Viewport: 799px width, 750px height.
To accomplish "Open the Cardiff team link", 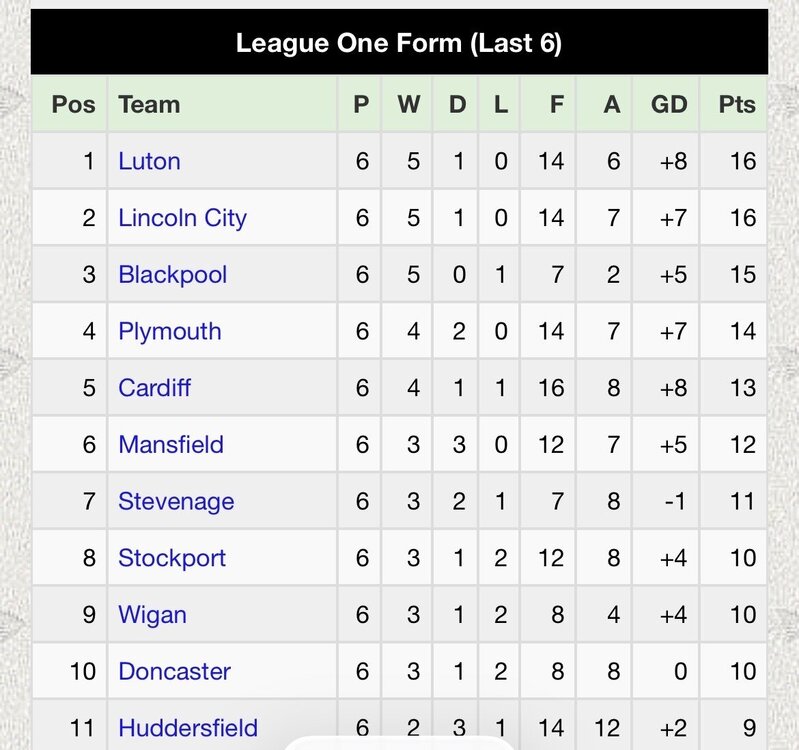I will point(154,388).
